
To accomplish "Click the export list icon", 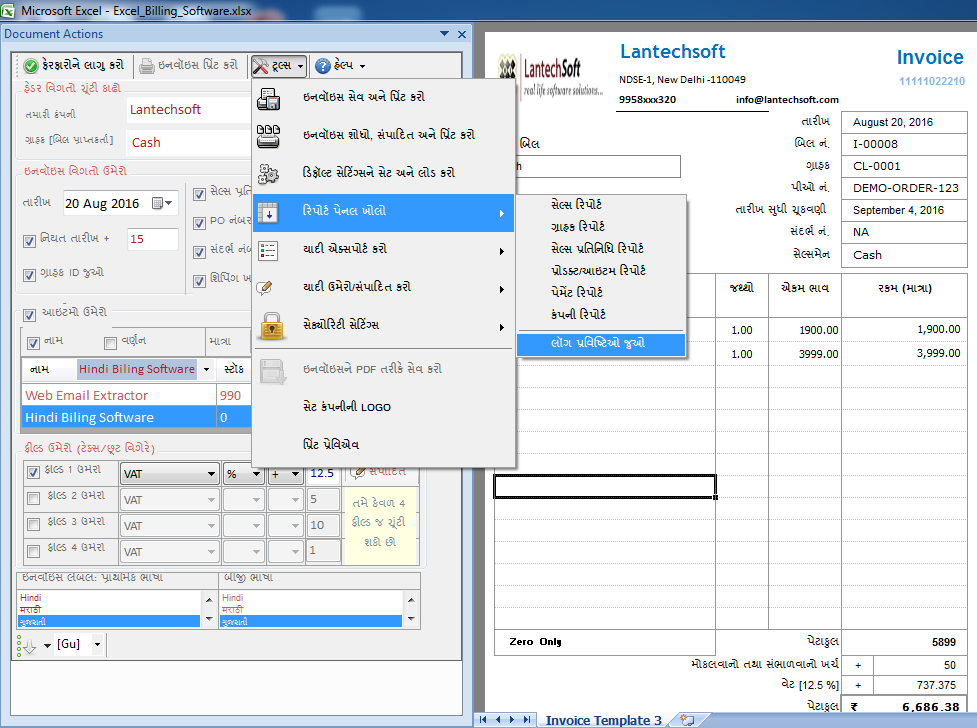I will 269,251.
